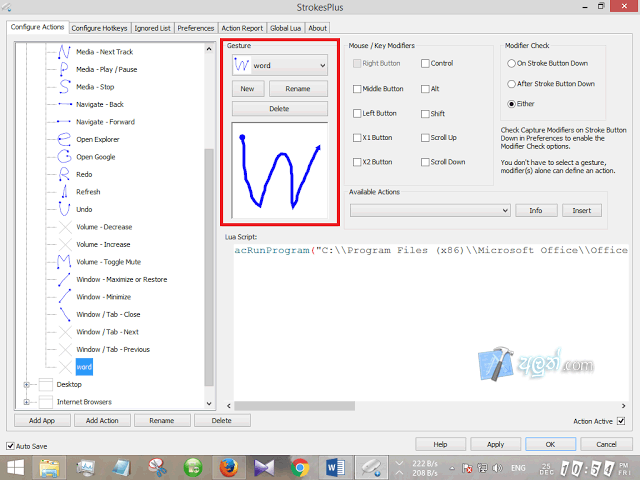Click the X icon beside Window / Tab - Next
640x480 pixels.
click(64, 332)
